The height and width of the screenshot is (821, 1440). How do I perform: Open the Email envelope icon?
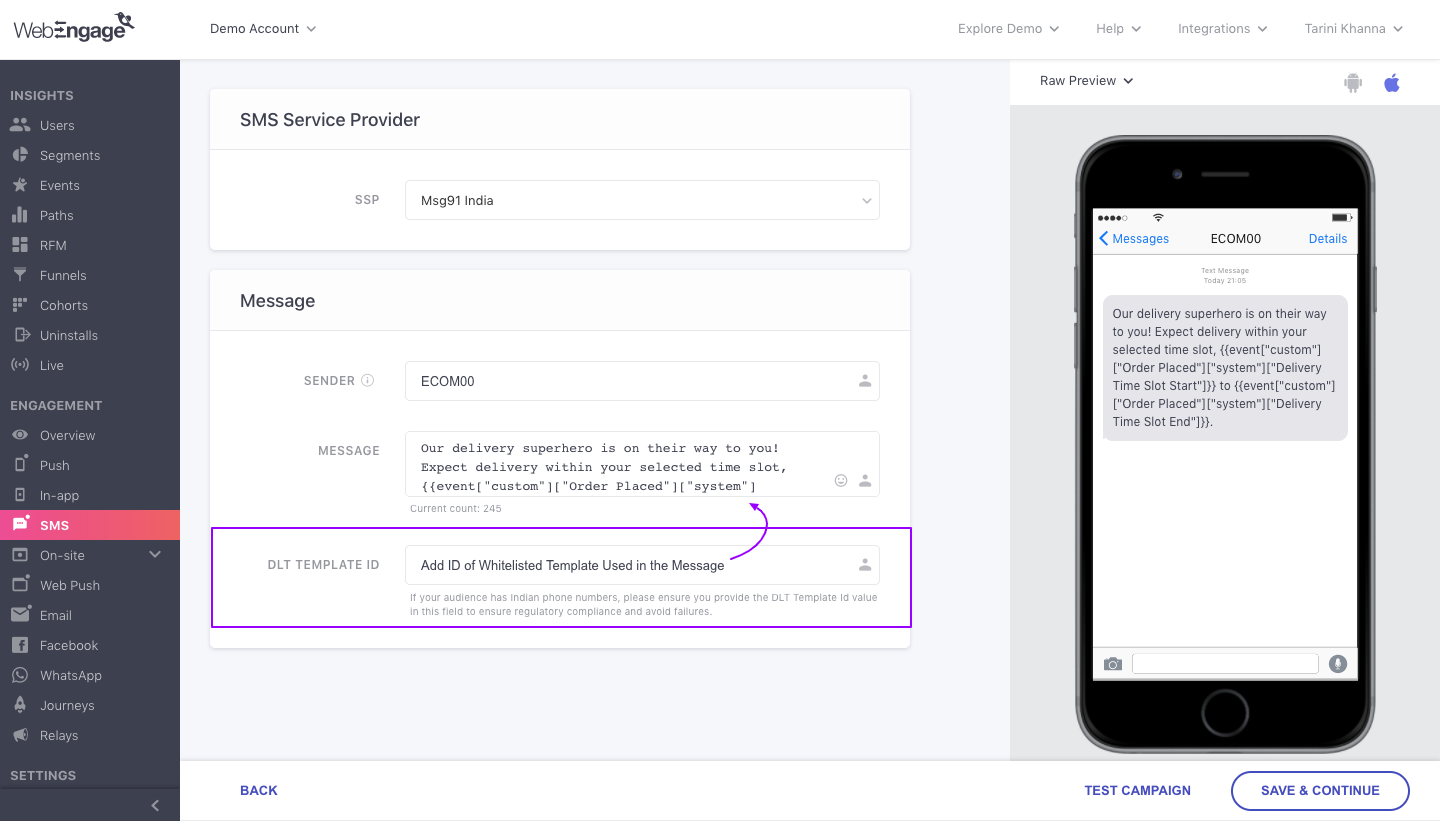(20, 615)
